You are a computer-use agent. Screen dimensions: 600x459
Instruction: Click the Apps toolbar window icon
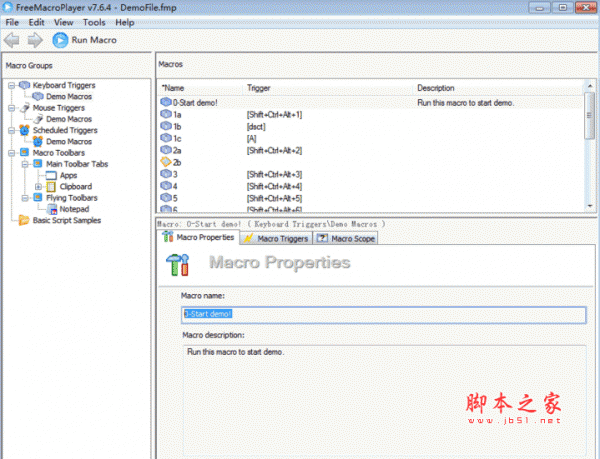click(x=51, y=176)
